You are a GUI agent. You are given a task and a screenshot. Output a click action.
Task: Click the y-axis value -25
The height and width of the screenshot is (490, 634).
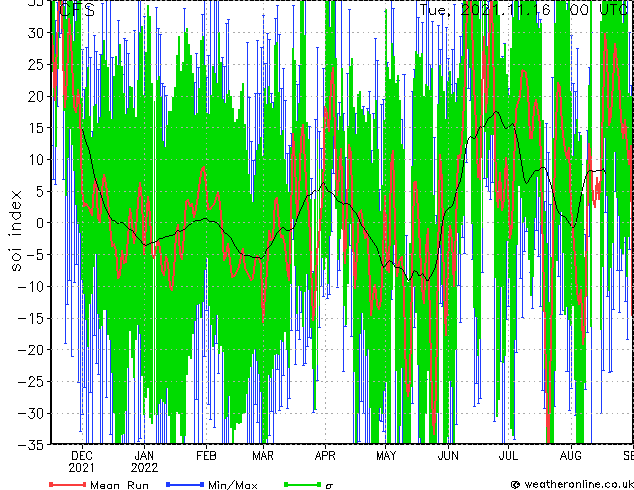(x=32, y=382)
